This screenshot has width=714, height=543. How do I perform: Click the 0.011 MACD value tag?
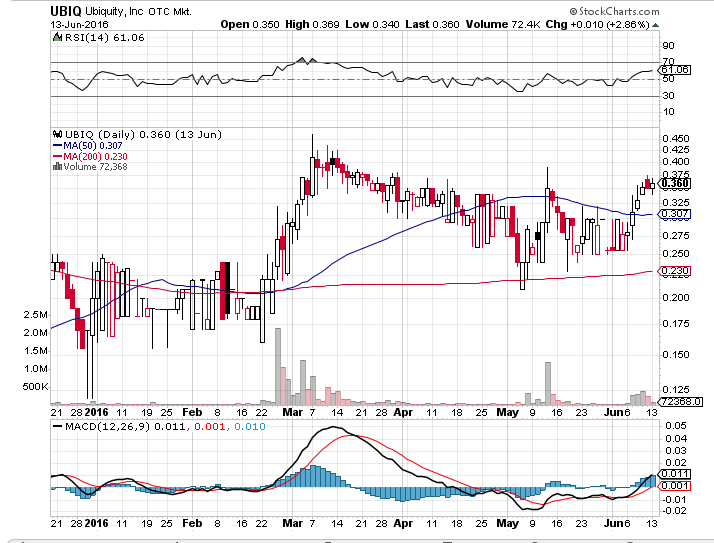(675, 474)
